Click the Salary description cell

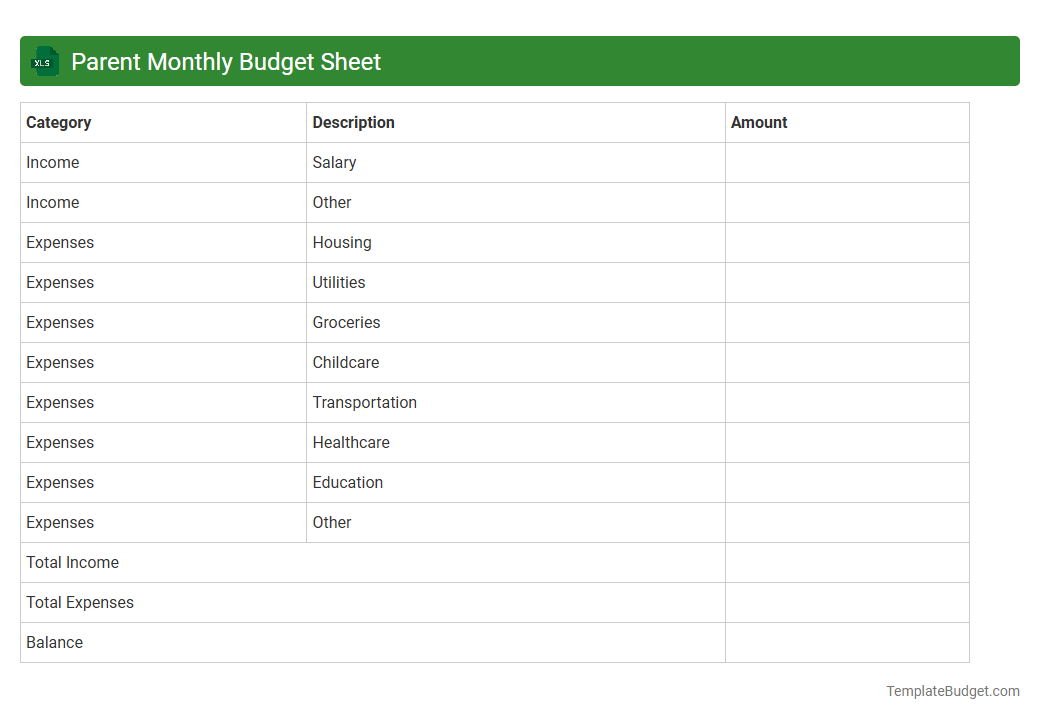point(334,162)
